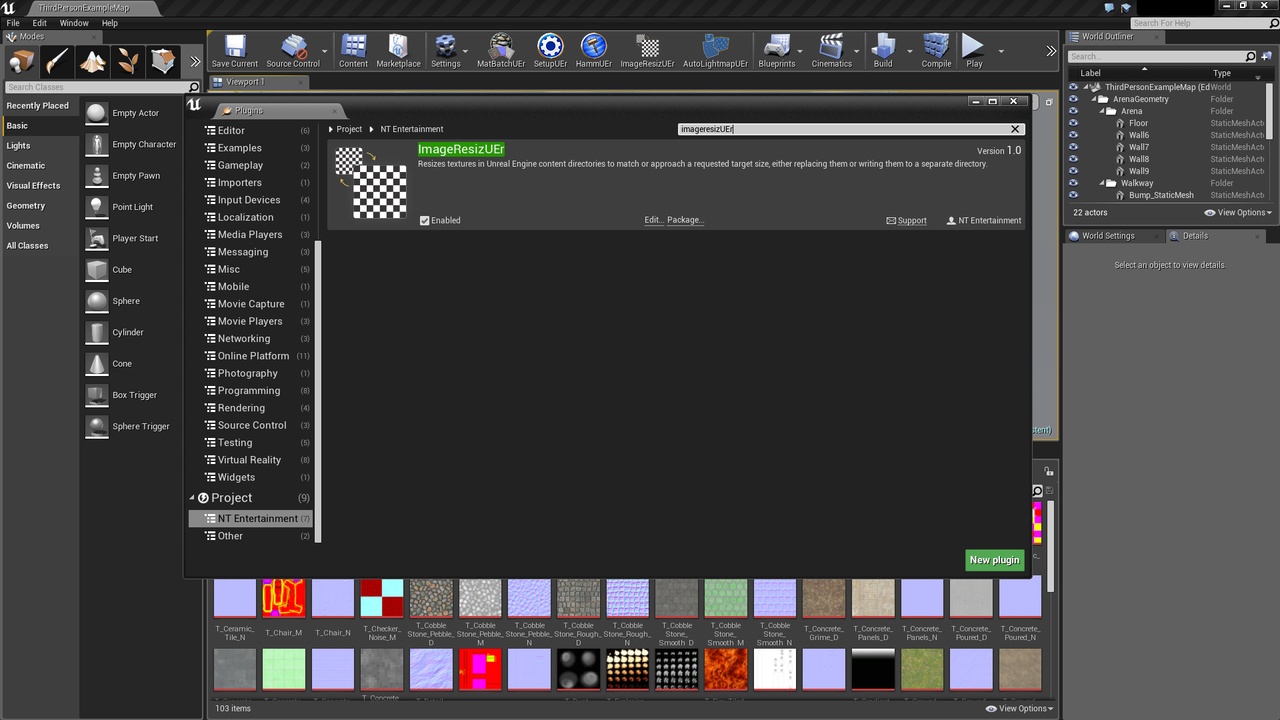Open the Window menu
Viewport: 1280px width, 720px height.
coord(74,23)
